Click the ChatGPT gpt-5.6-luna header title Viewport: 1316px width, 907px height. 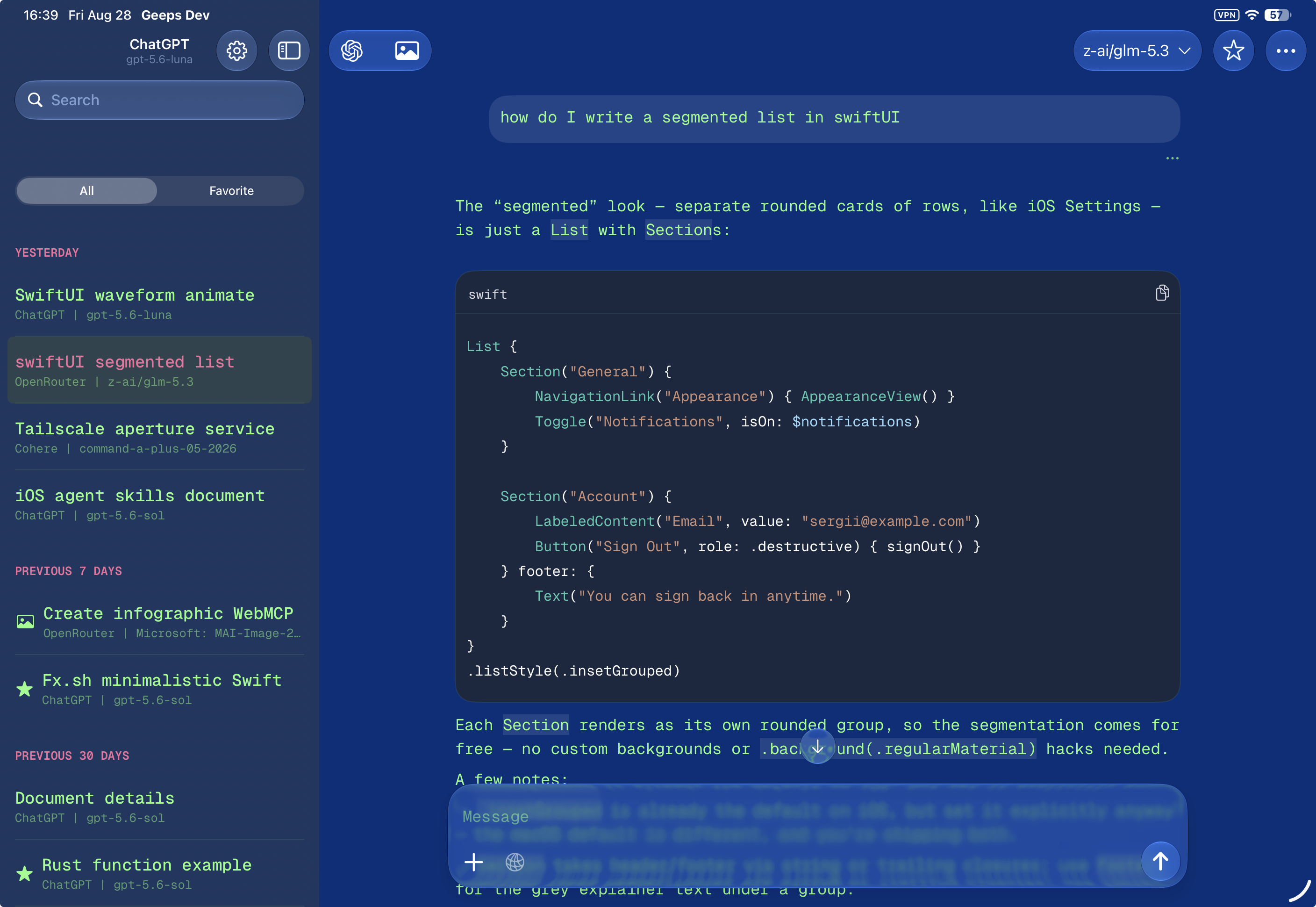tap(159, 50)
